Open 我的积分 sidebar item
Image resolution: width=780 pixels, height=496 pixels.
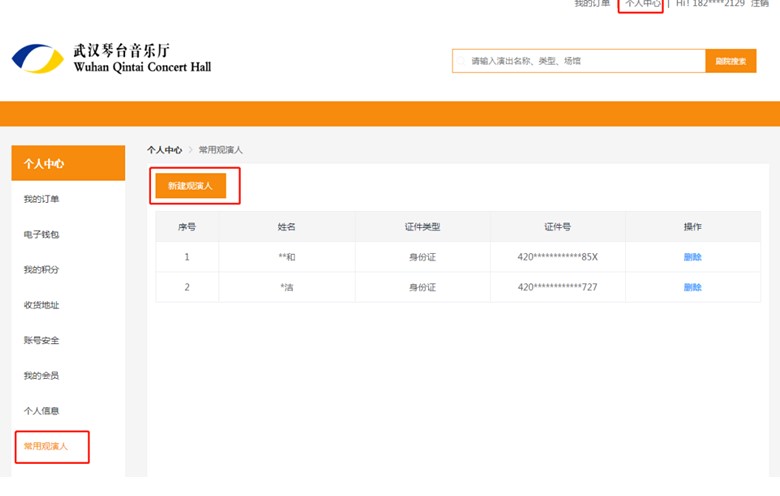point(41,270)
